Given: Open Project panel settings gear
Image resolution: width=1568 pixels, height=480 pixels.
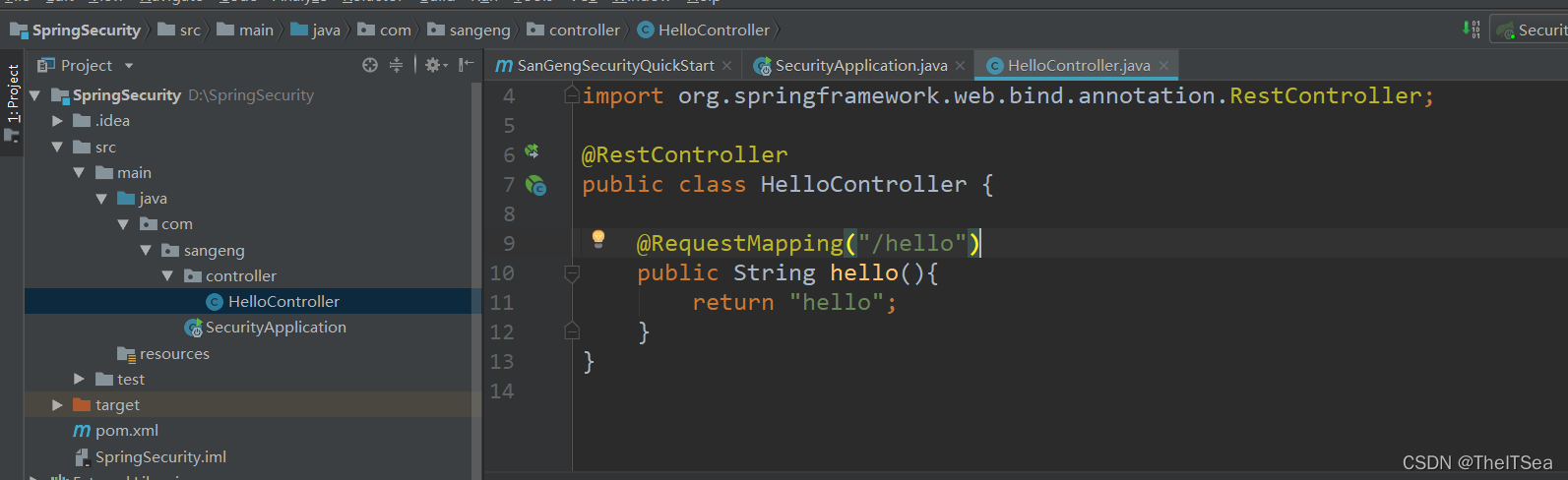Looking at the screenshot, I should point(436,65).
